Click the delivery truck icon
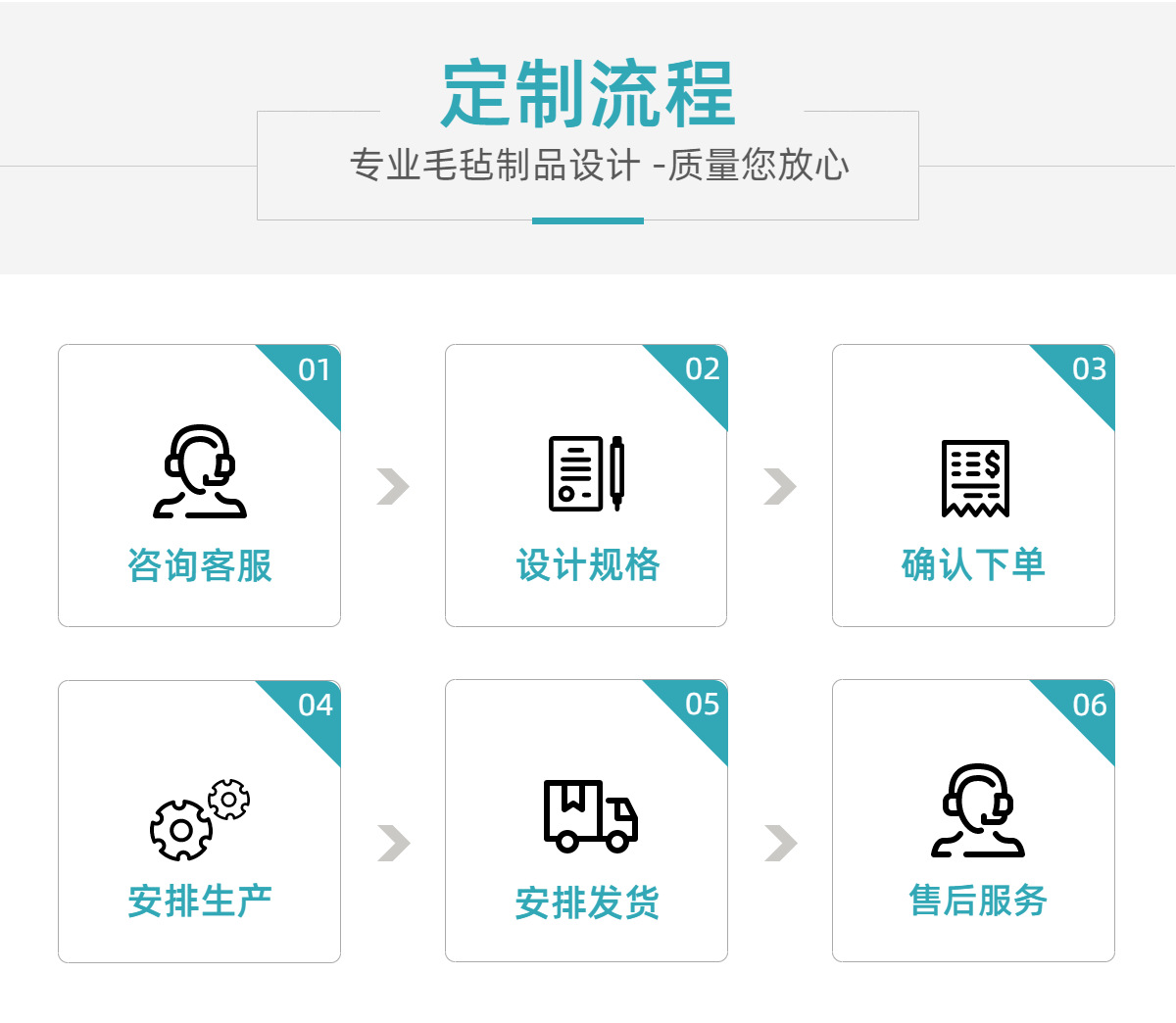The height and width of the screenshot is (1023, 1176). [591, 815]
